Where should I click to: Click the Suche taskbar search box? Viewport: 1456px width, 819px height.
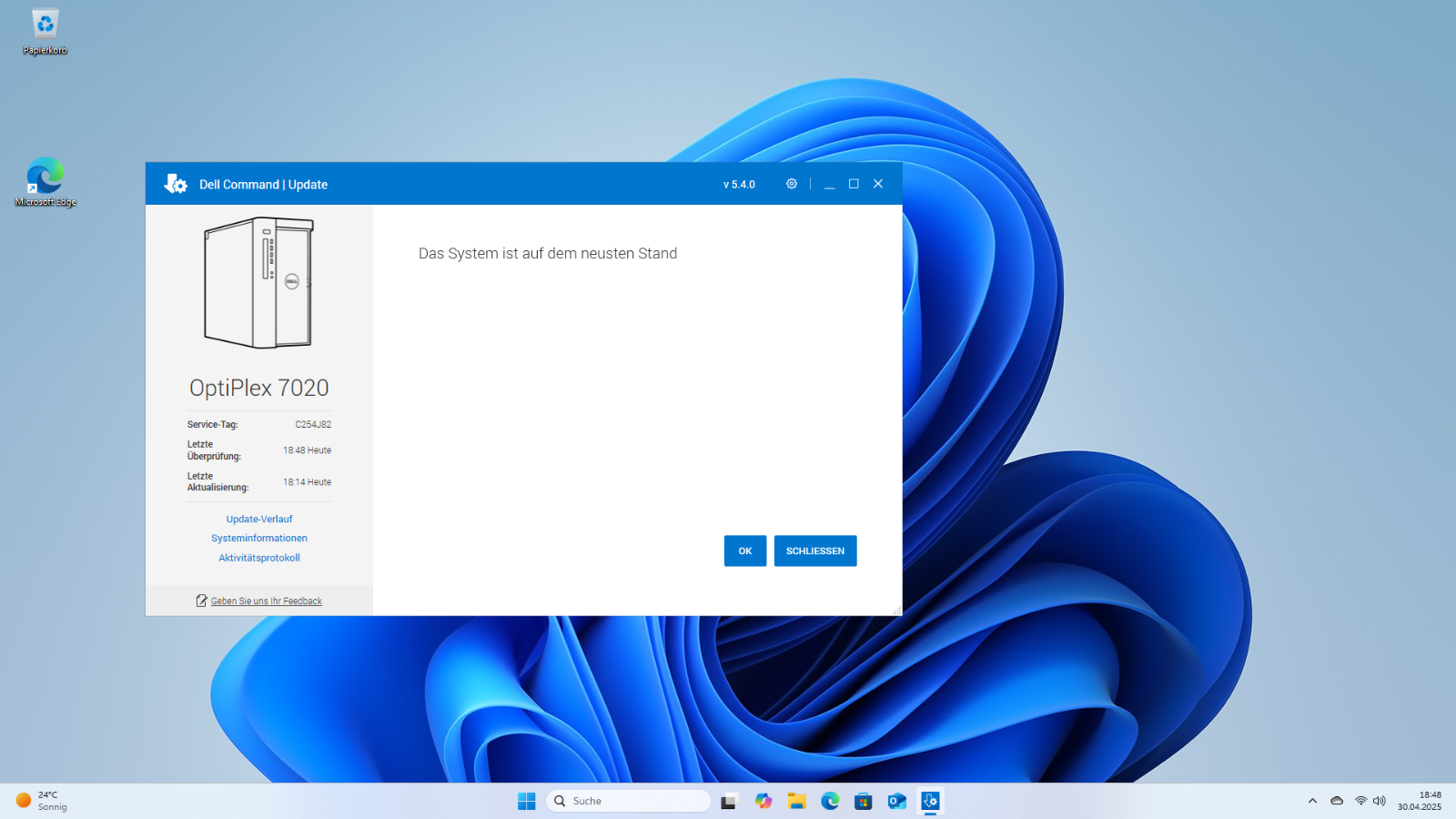tap(629, 801)
